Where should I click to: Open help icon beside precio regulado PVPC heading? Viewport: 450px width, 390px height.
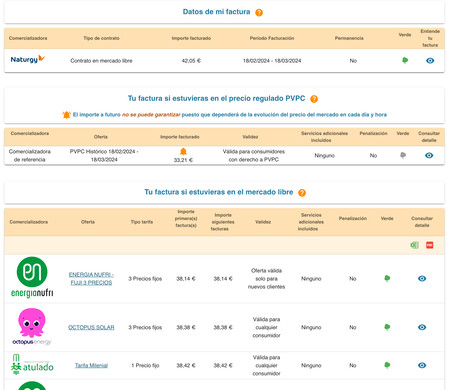(x=314, y=99)
